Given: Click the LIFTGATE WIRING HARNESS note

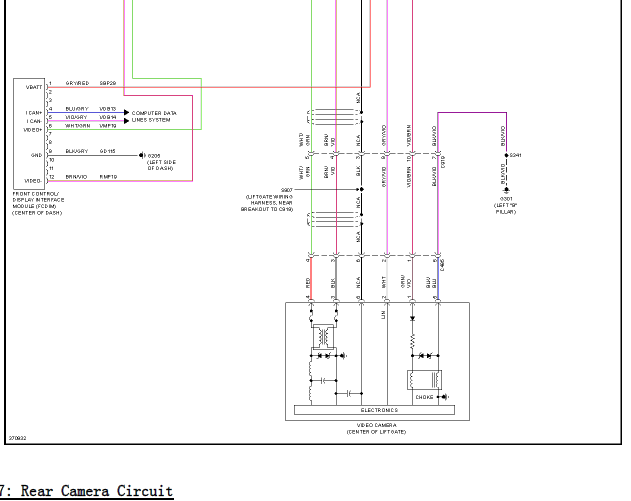Looking at the screenshot, I should click(267, 203).
